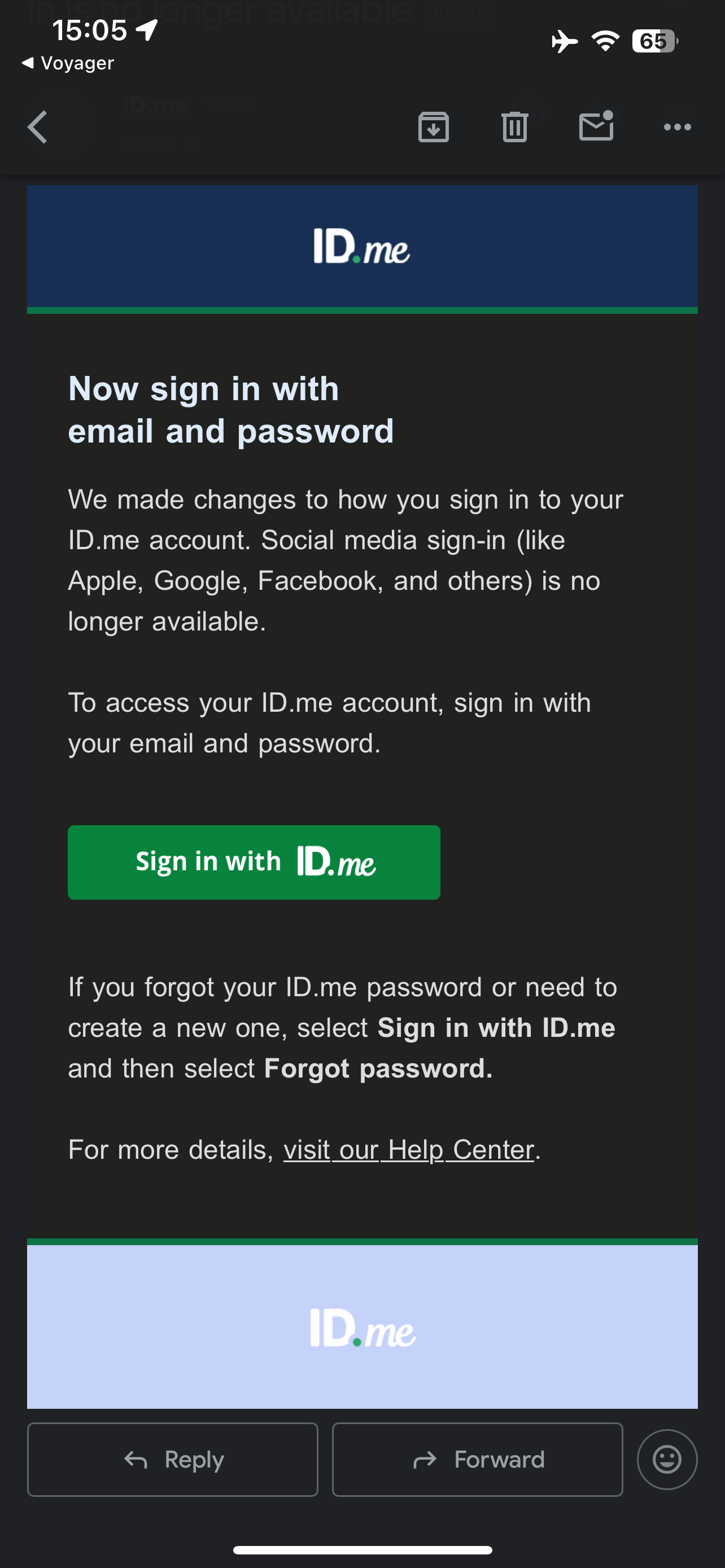Image resolution: width=725 pixels, height=1568 pixels.
Task: Tap the location arrow beside the time
Action: pyautogui.click(x=147, y=30)
